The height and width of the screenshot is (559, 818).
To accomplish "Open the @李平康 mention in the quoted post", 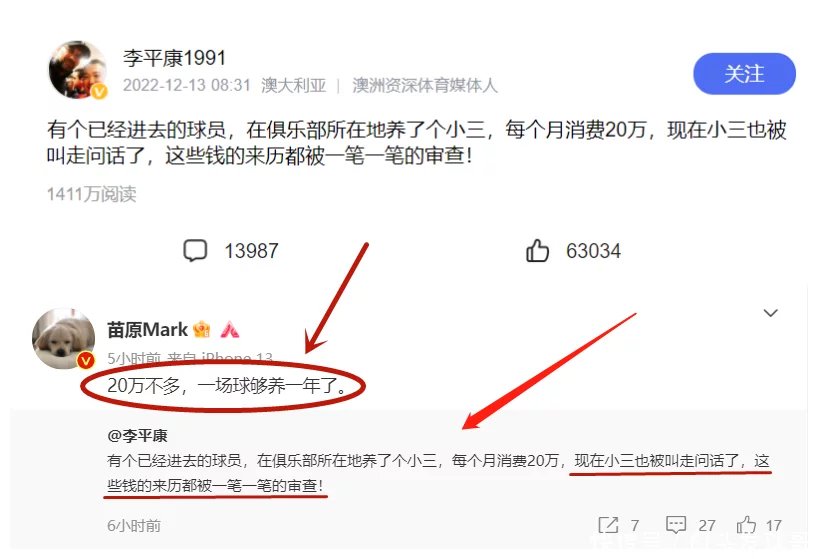I will tap(137, 435).
